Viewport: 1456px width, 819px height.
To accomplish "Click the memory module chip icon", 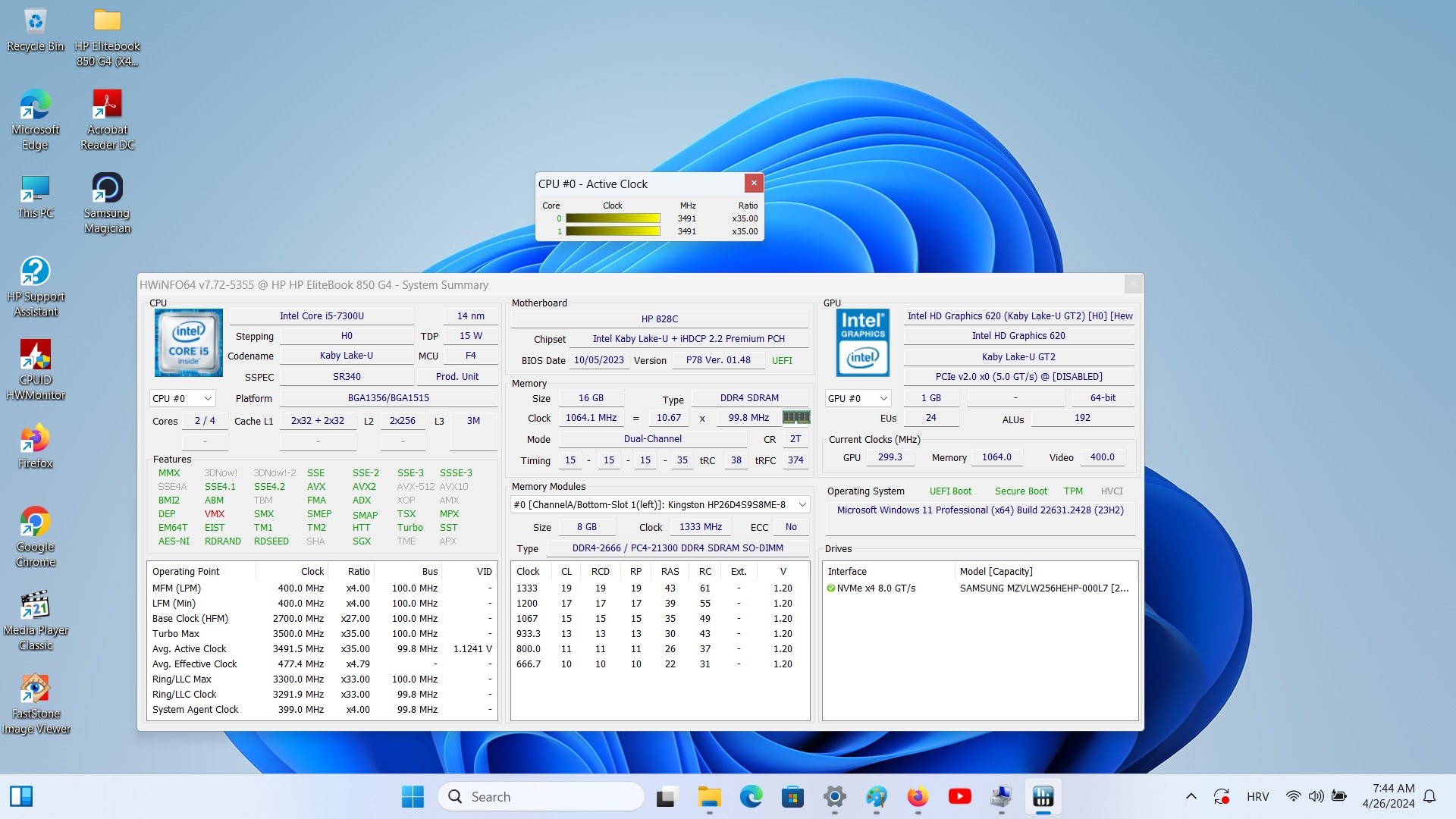I will click(796, 417).
